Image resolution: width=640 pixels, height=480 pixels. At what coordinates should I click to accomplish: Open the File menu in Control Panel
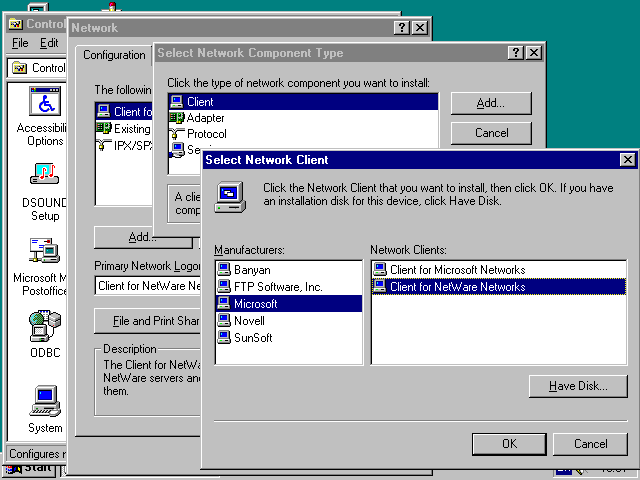tap(20, 44)
